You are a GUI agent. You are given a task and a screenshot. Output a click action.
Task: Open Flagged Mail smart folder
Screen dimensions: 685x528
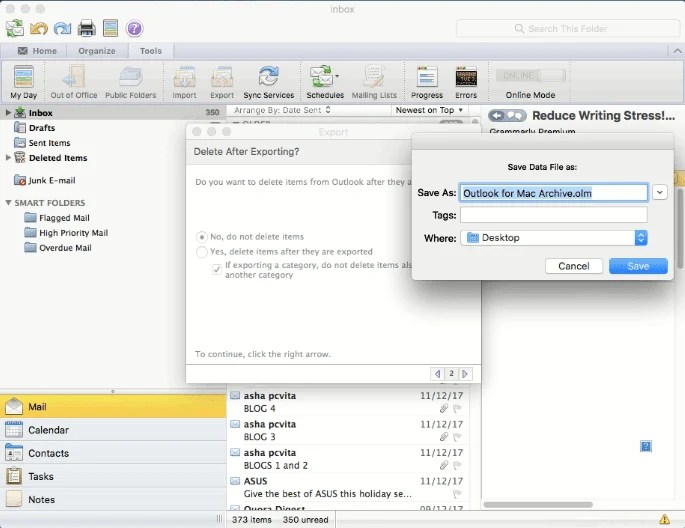click(64, 218)
